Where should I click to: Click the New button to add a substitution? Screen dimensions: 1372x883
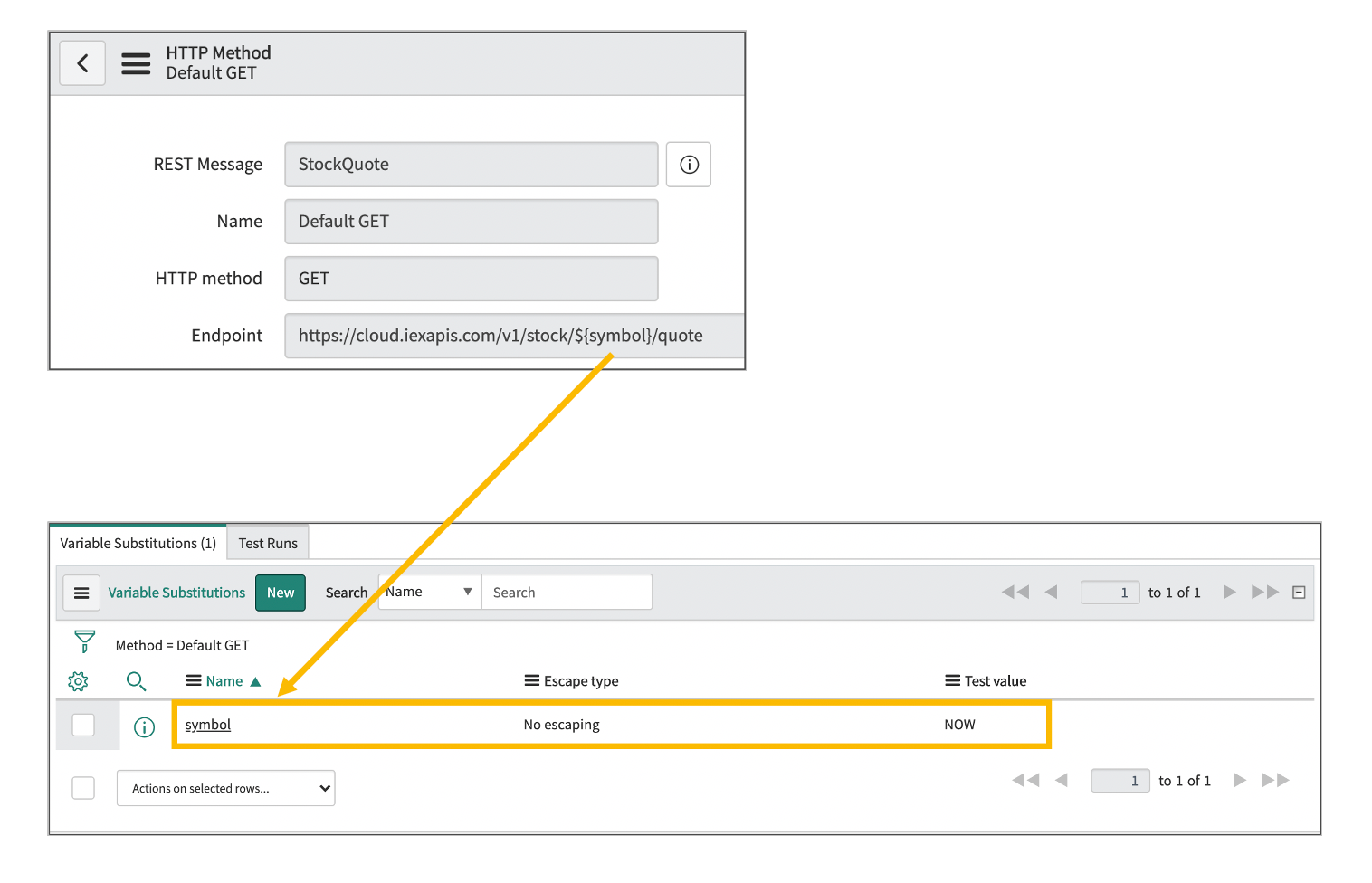[280, 593]
